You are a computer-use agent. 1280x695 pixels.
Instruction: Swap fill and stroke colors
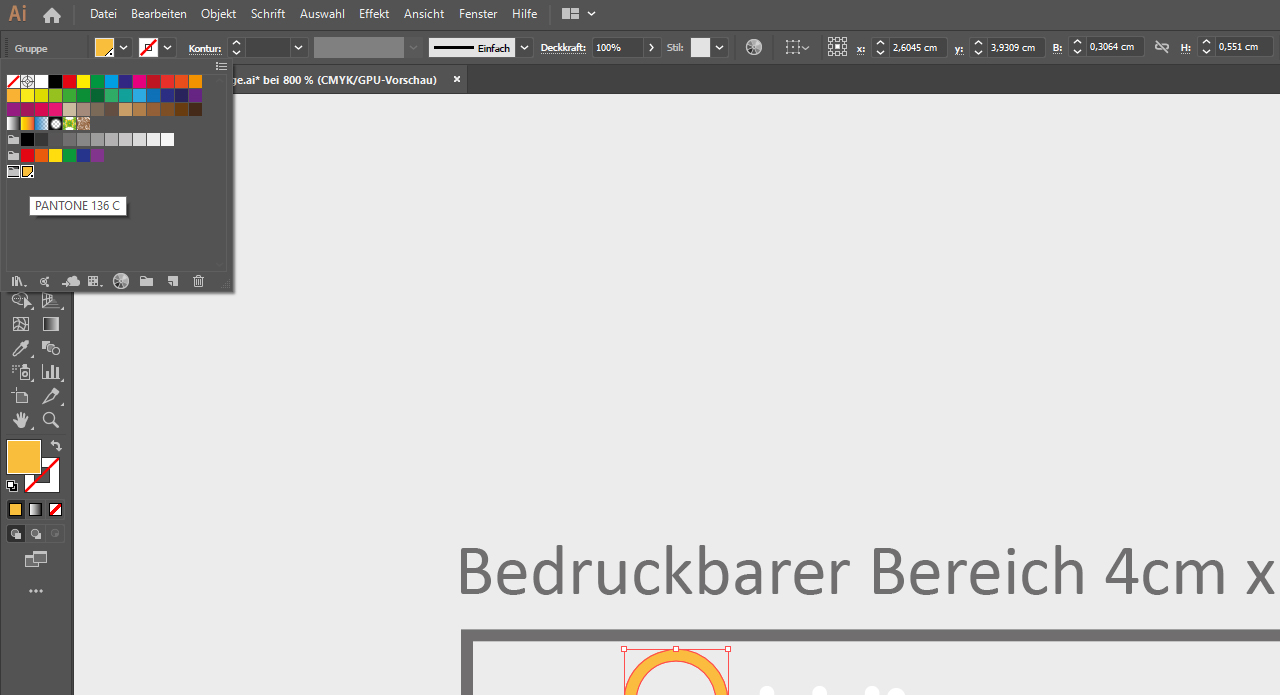pos(56,446)
